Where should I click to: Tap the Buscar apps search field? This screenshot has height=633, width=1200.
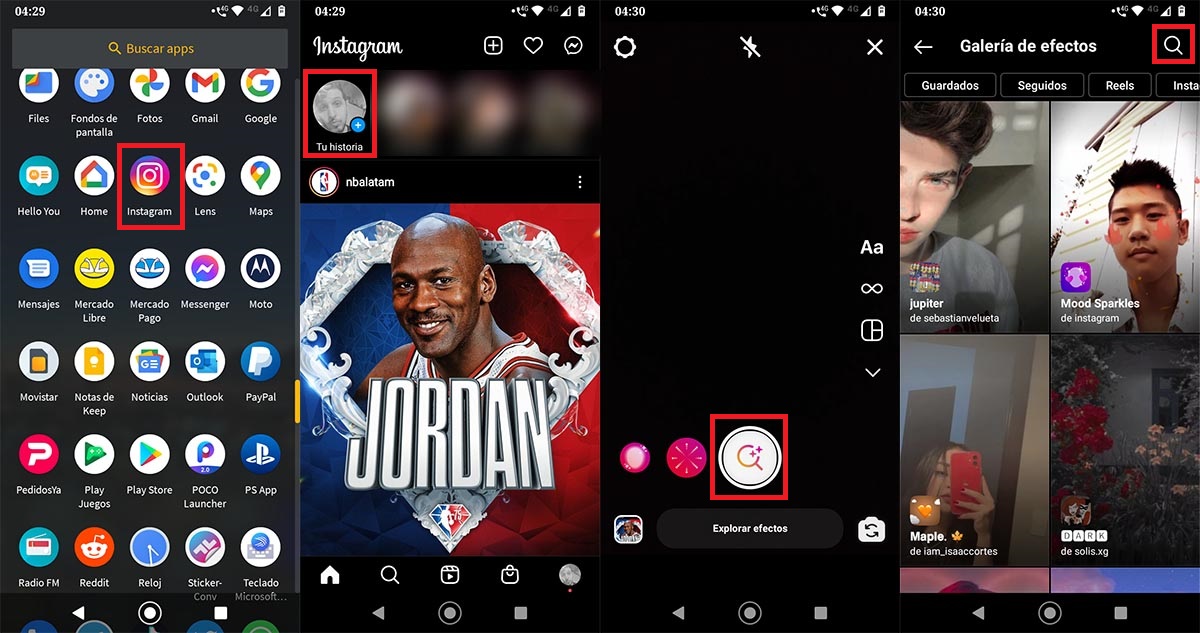coord(150,48)
